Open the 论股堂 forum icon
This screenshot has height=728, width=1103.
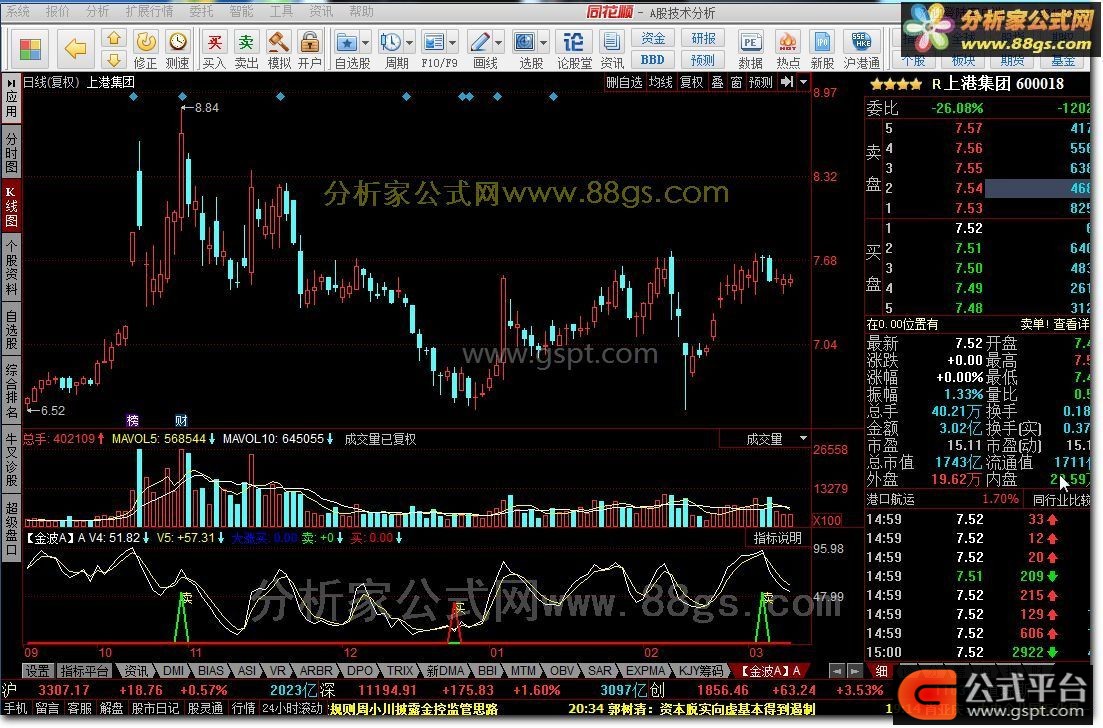[574, 49]
